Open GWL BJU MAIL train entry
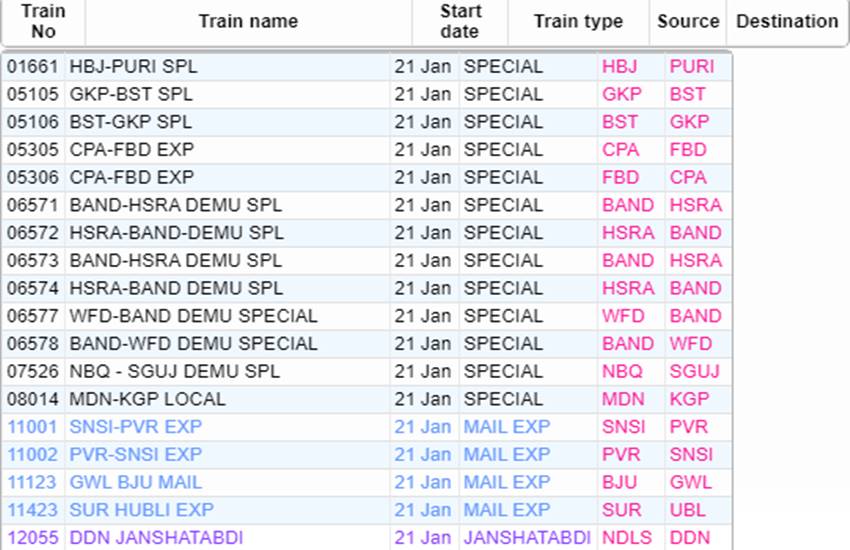Viewport: 850px width, 550px height. (136, 482)
